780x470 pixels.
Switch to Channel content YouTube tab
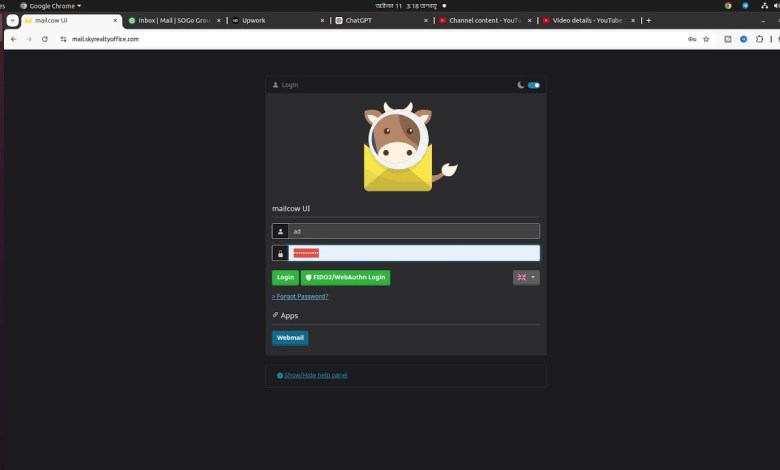click(x=484, y=20)
